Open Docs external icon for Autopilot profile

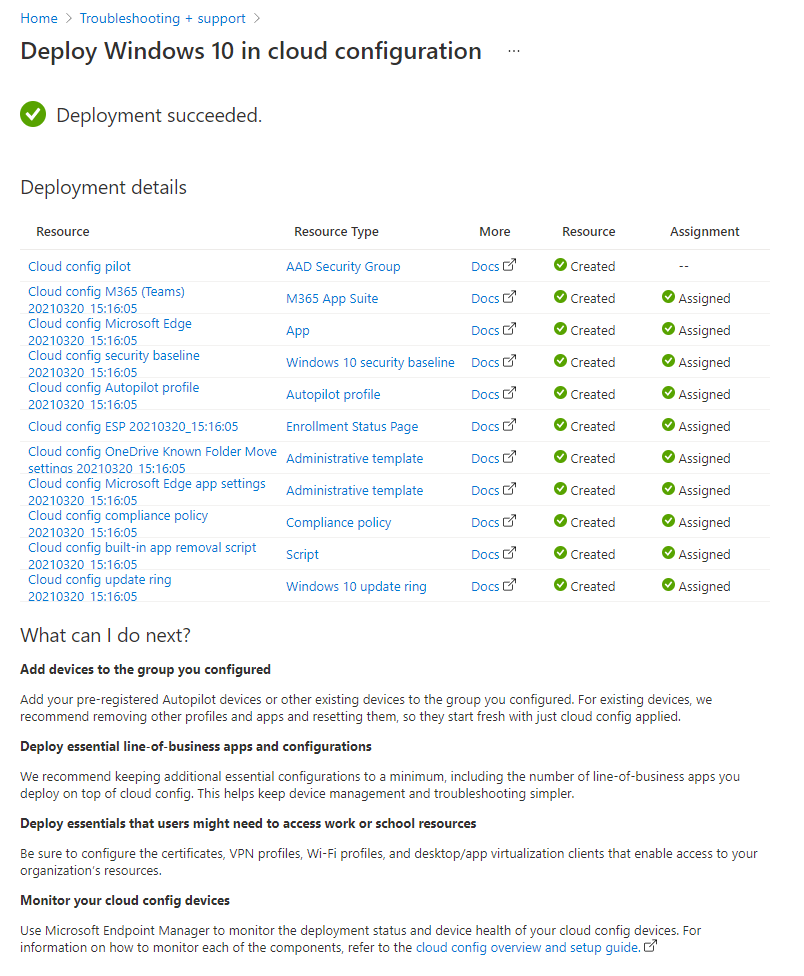coord(510,393)
